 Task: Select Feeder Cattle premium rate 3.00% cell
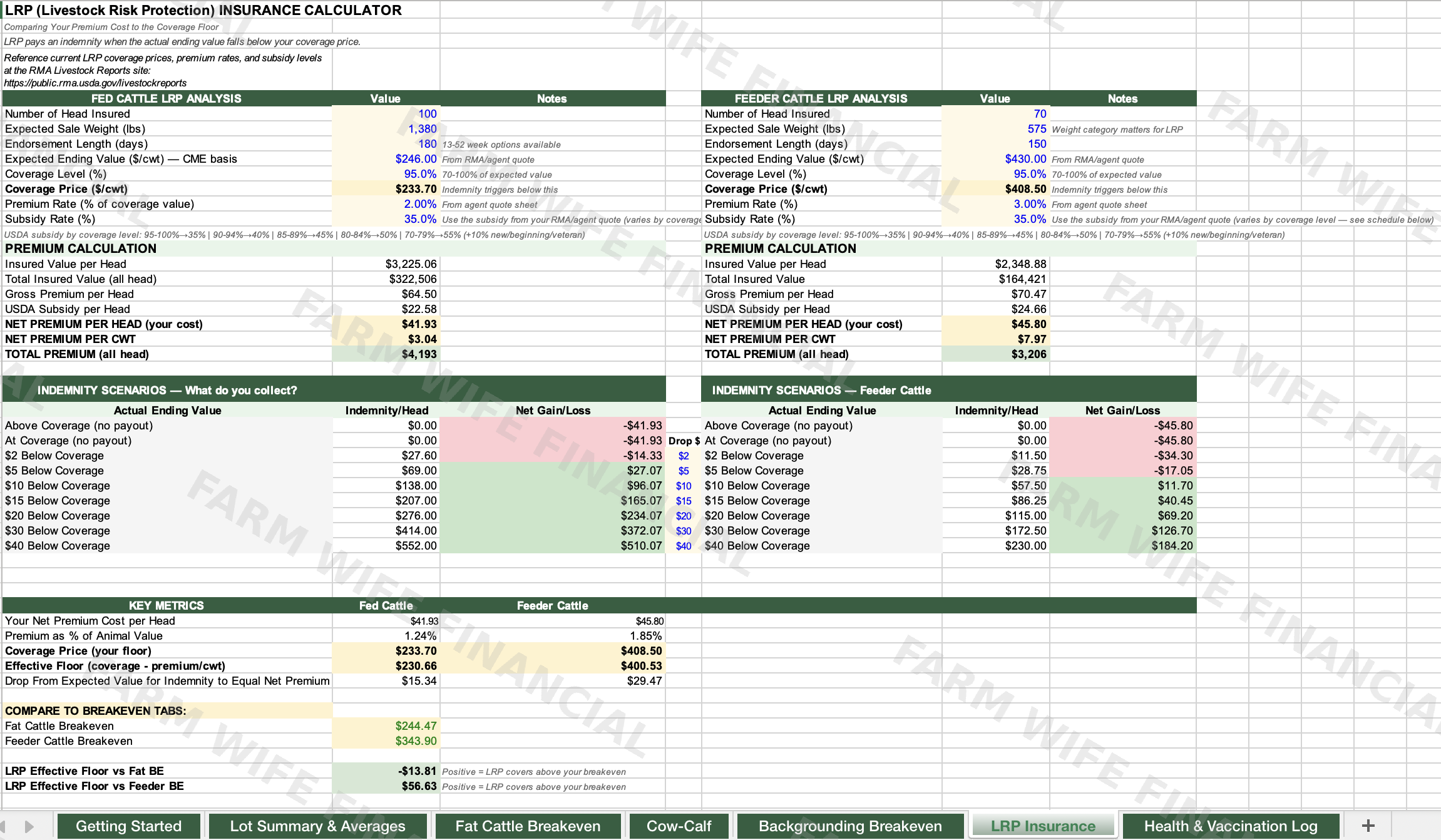[996, 204]
